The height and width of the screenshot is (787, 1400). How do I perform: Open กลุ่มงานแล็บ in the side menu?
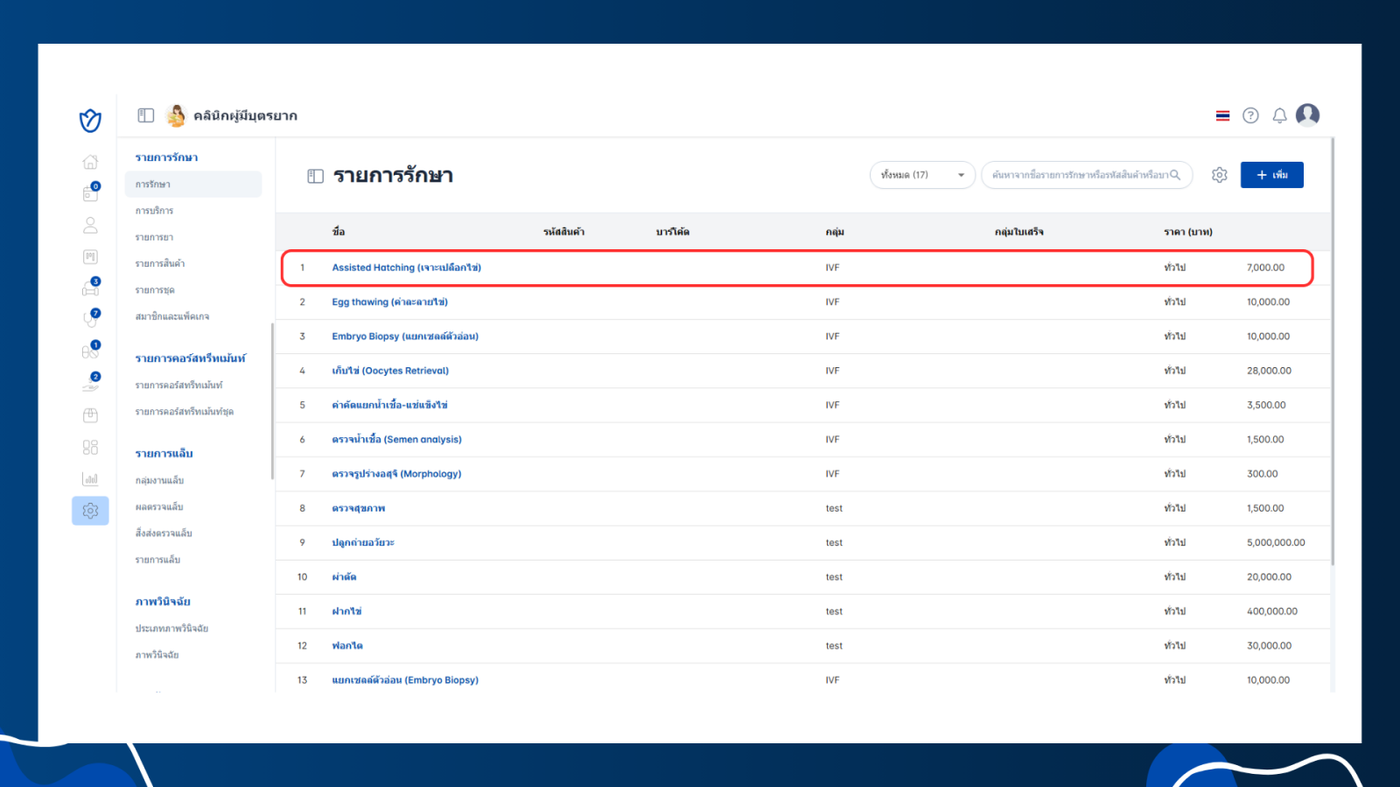pyautogui.click(x=160, y=480)
